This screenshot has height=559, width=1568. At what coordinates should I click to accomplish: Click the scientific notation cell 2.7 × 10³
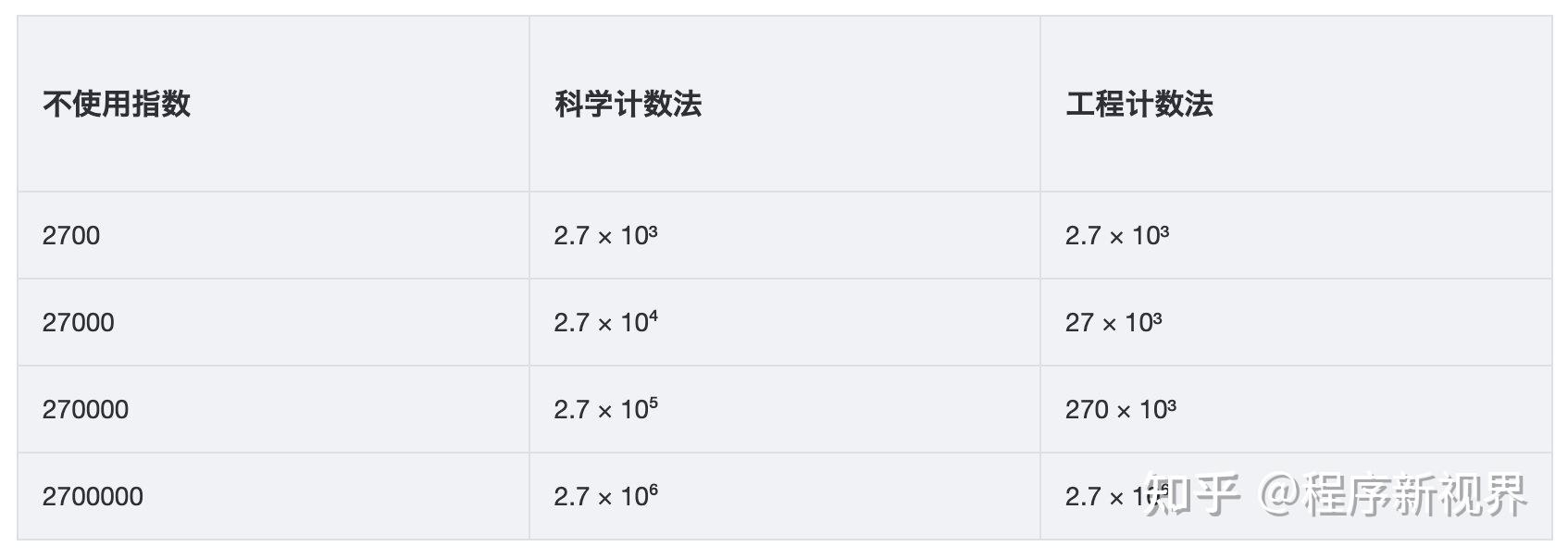click(x=785, y=235)
